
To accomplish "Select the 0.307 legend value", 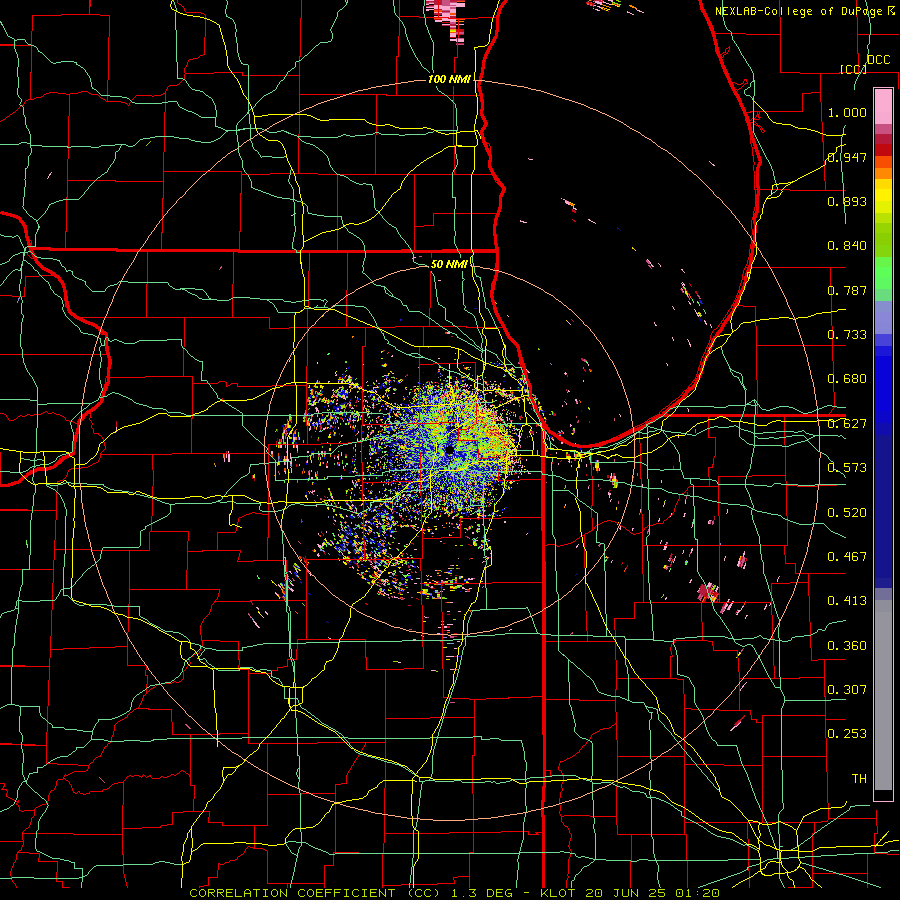I will (847, 690).
